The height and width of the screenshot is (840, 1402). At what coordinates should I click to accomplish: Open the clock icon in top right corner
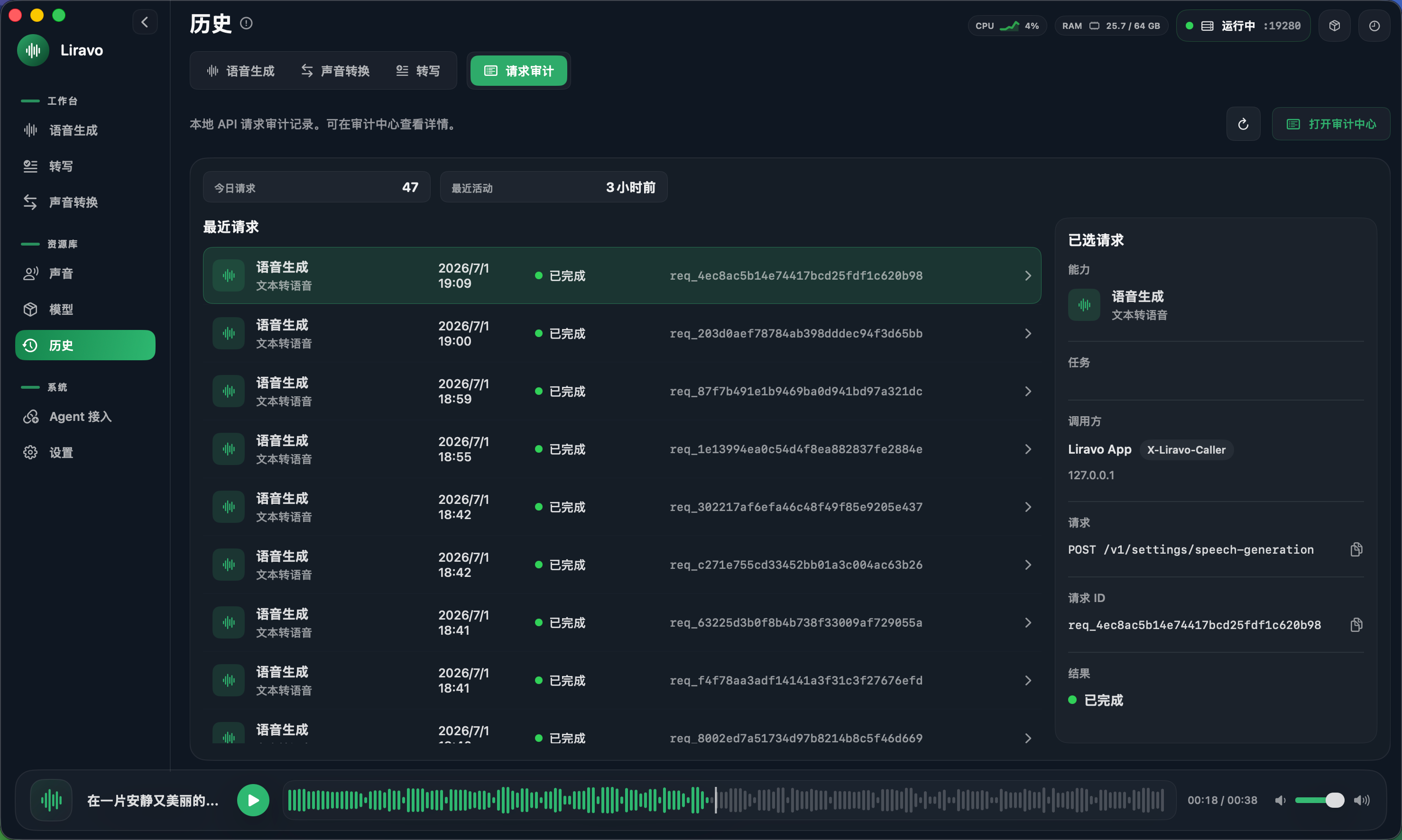[1374, 26]
